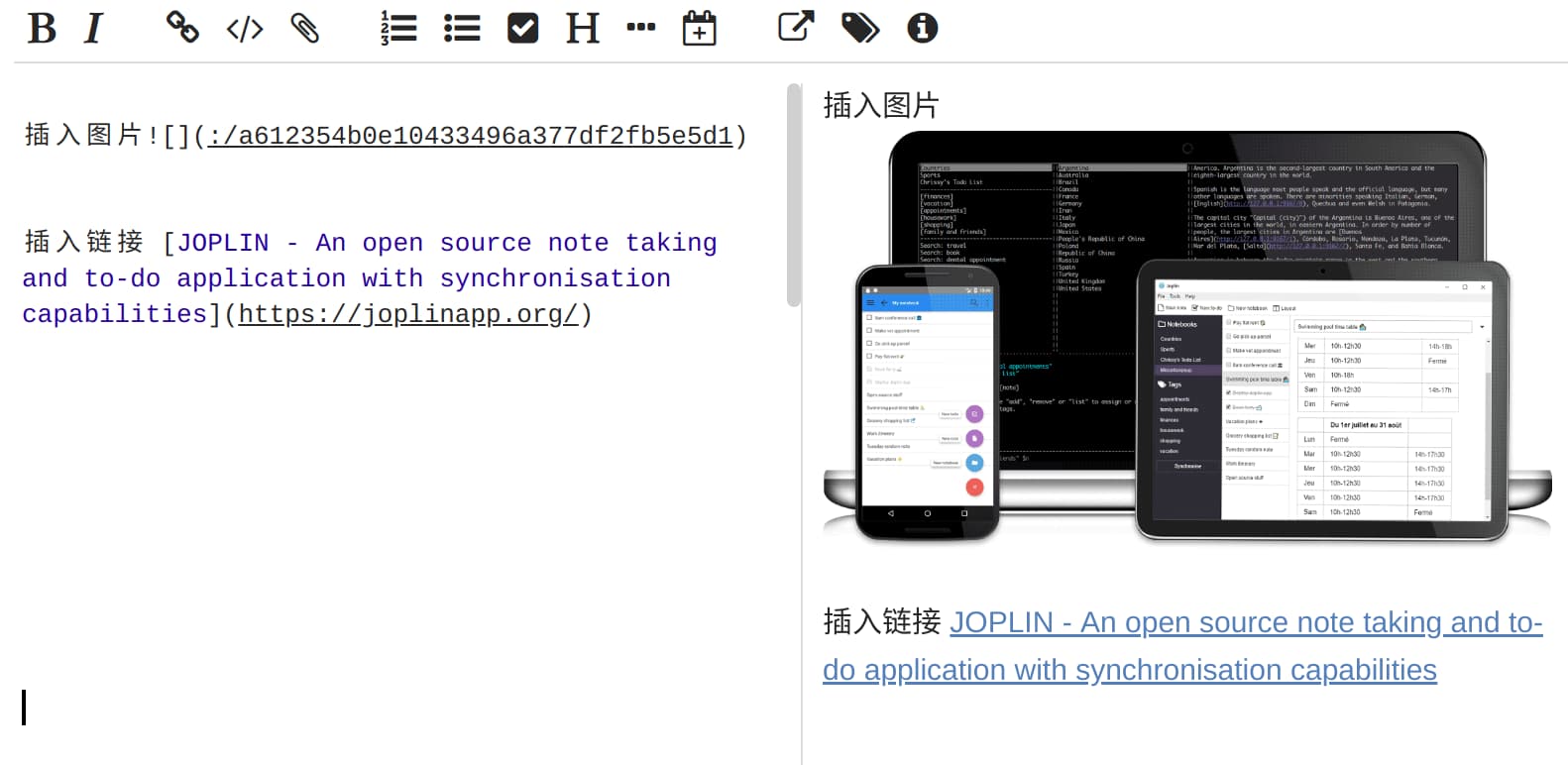Toggle bold formatting in the toolbar
1568x765 pixels.
click(42, 29)
